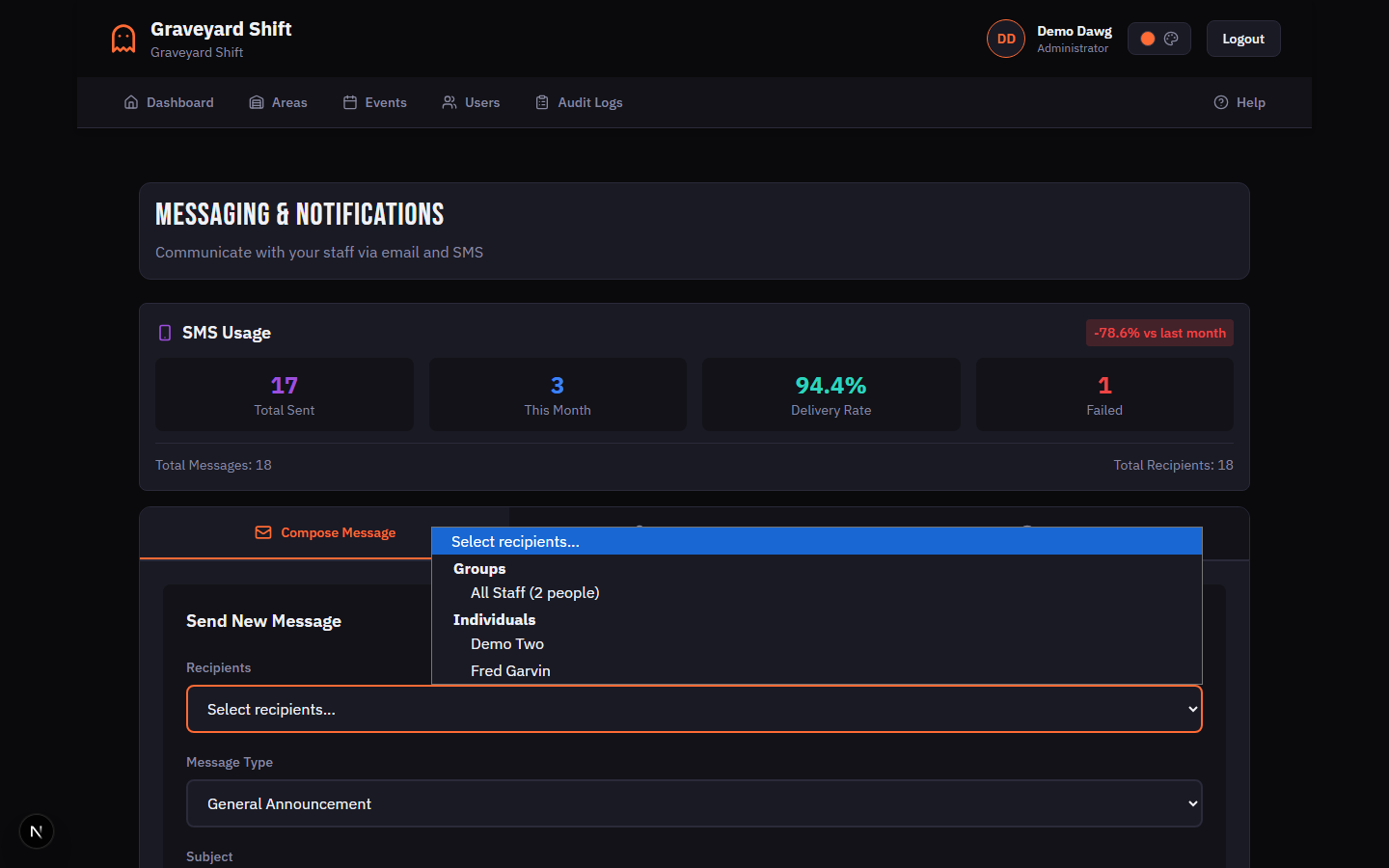Open the Message Type dropdown
Screen dimensions: 1389x868
(694, 803)
